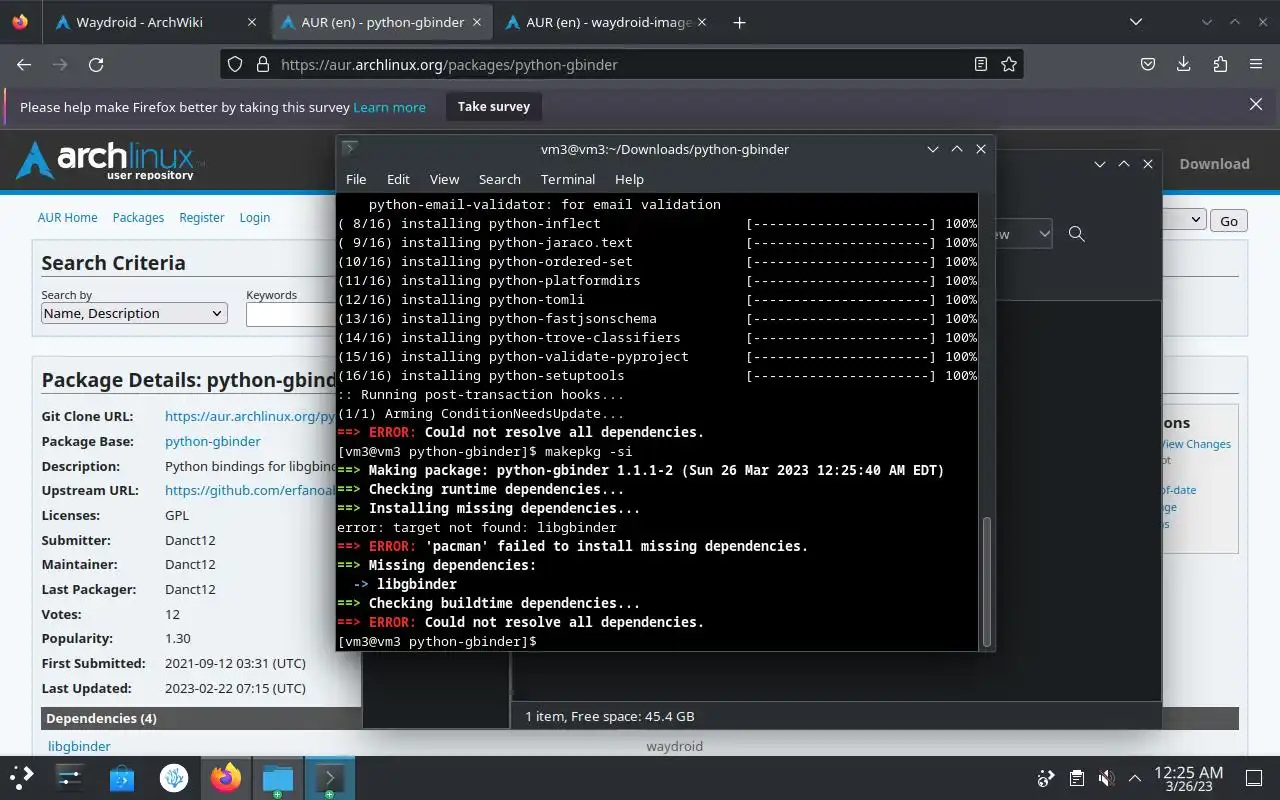The width and height of the screenshot is (1280, 800).
Task: Click the muted volume tray icon
Action: (x=1106, y=778)
